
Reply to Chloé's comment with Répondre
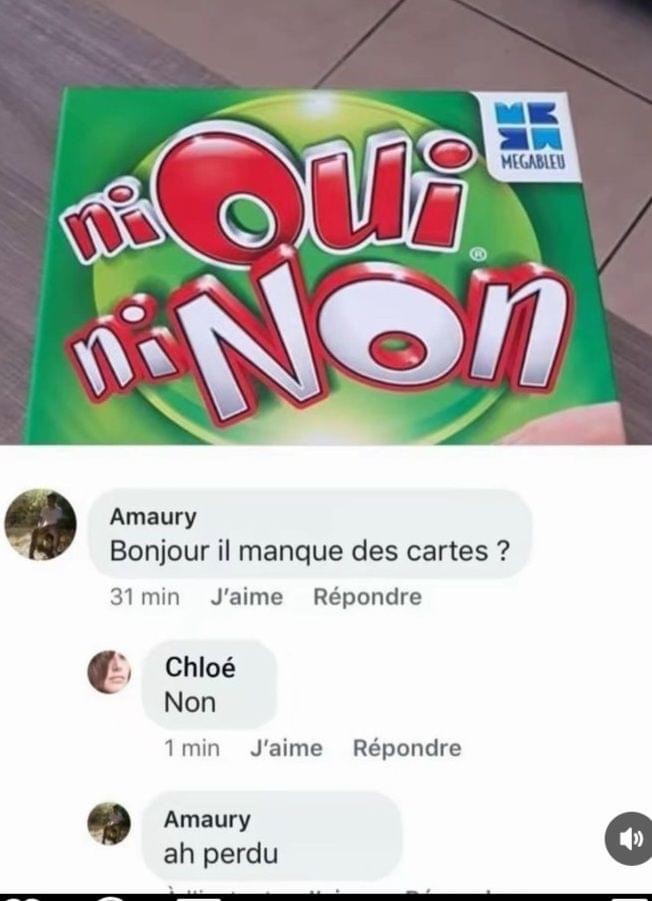tap(407, 748)
